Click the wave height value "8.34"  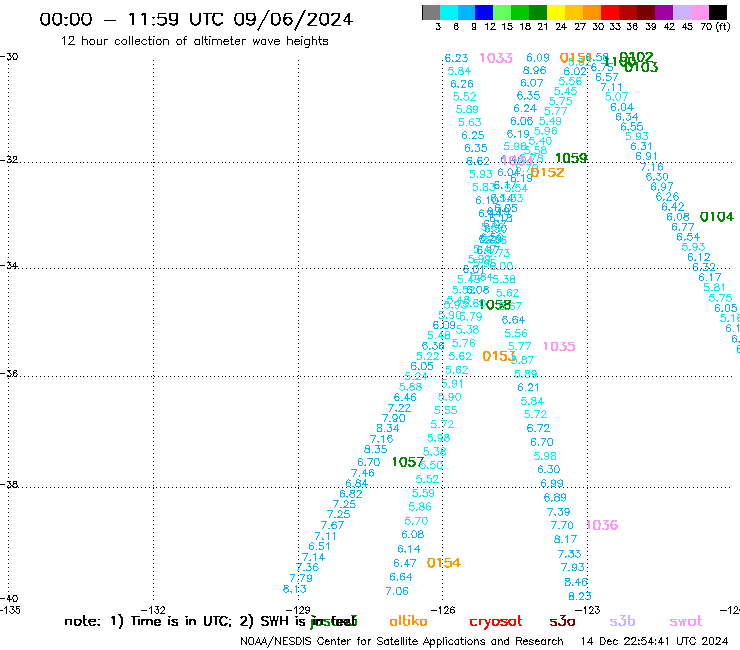click(387, 428)
